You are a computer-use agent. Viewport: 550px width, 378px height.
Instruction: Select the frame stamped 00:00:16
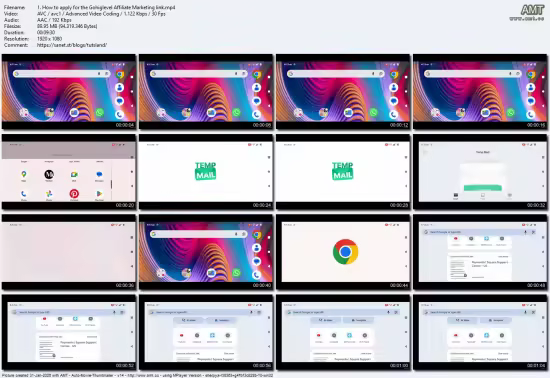point(480,92)
